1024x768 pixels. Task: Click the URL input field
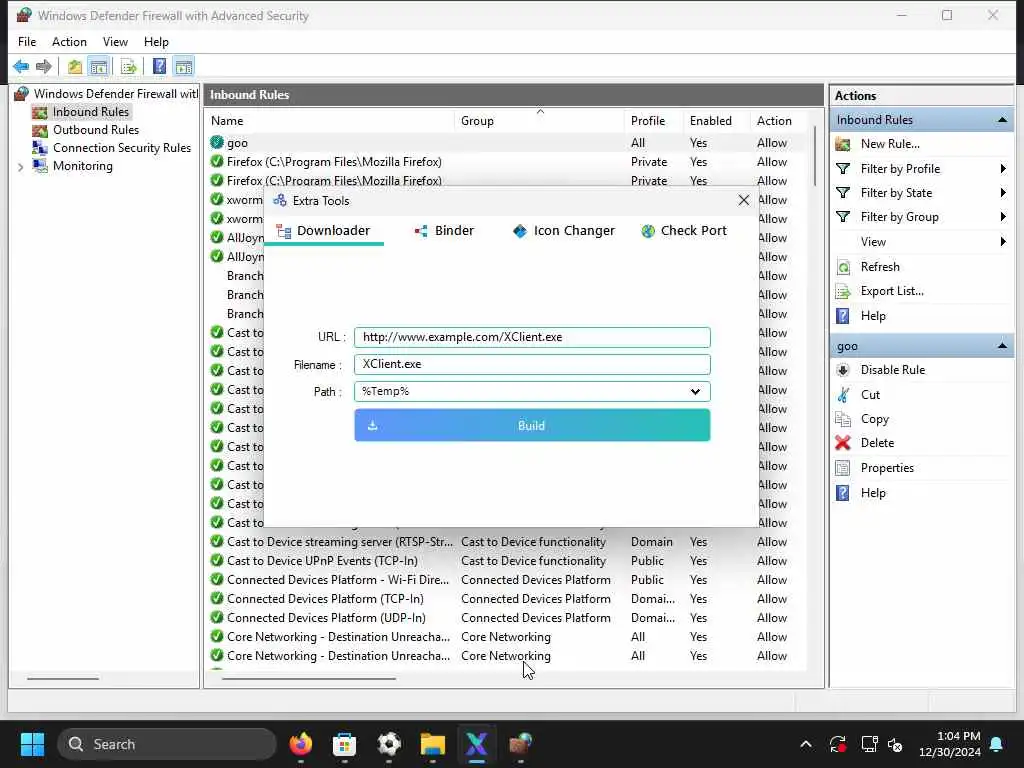point(532,337)
